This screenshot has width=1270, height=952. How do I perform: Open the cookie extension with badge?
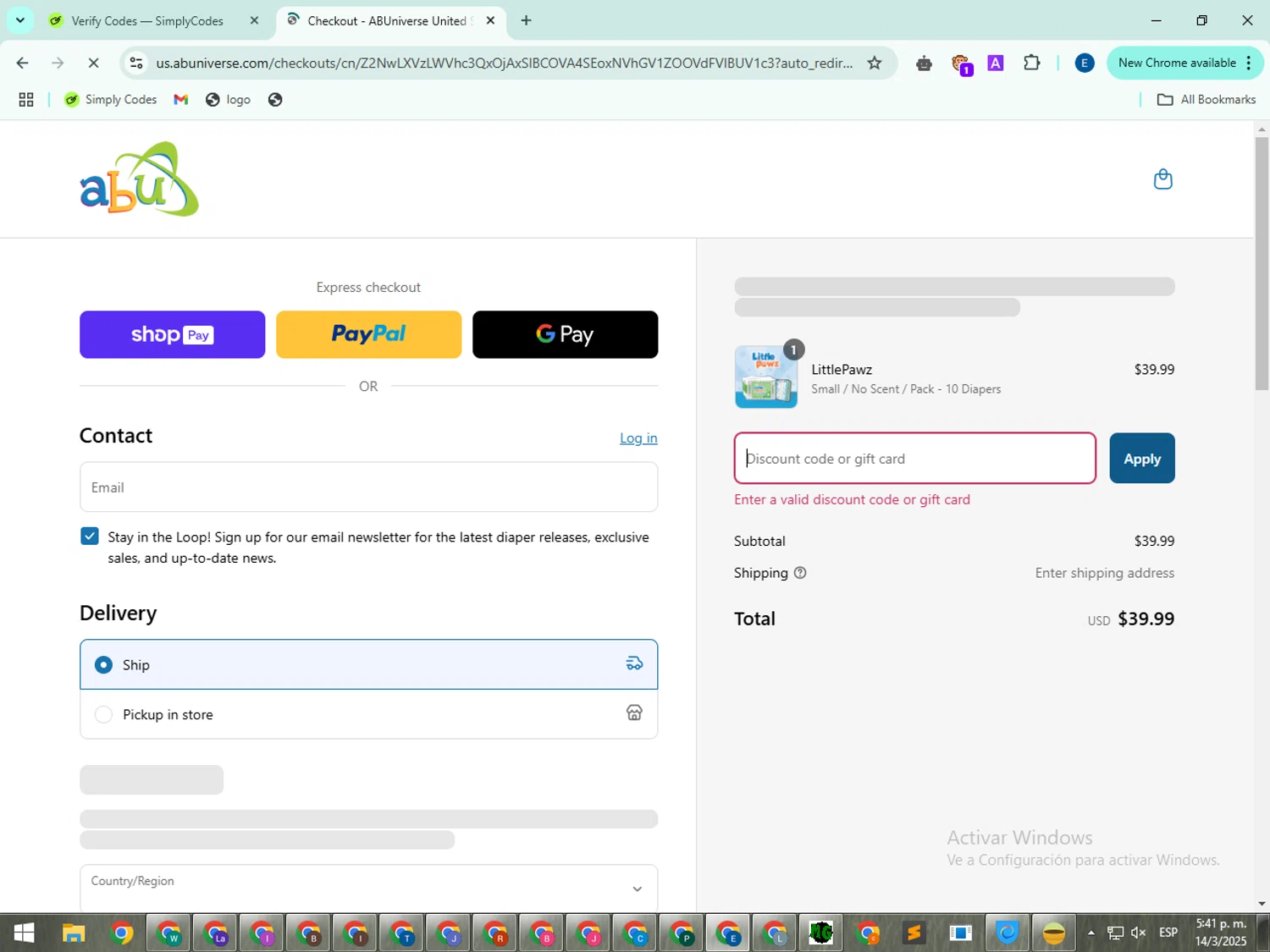click(x=961, y=64)
